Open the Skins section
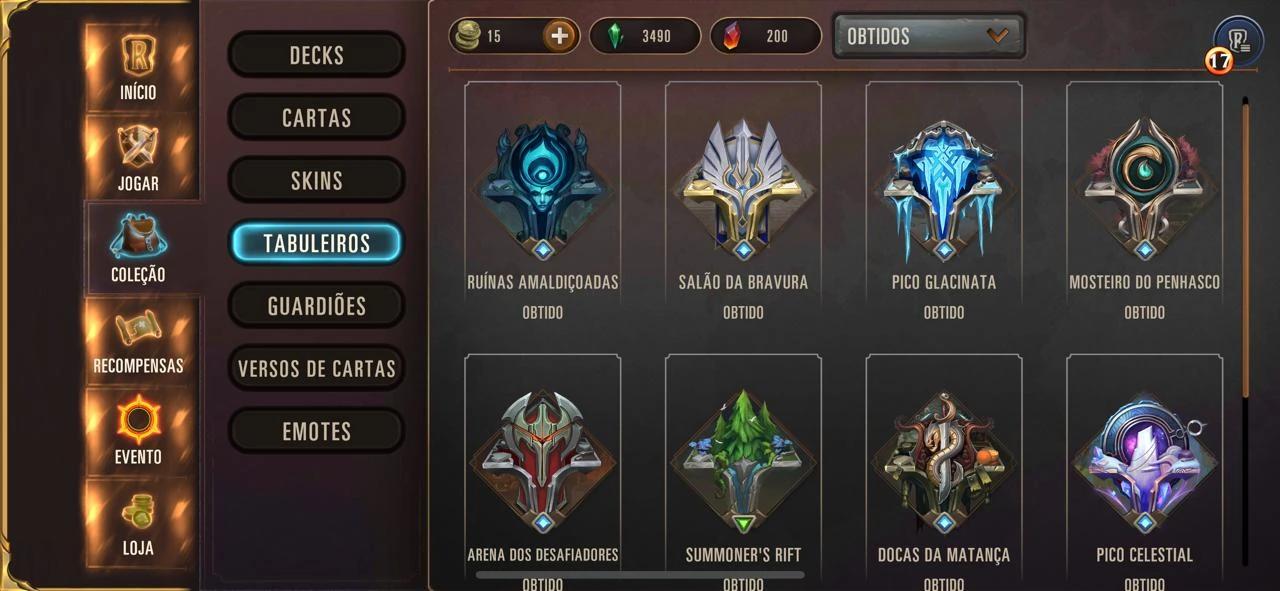This screenshot has height=591, width=1280. (x=316, y=181)
